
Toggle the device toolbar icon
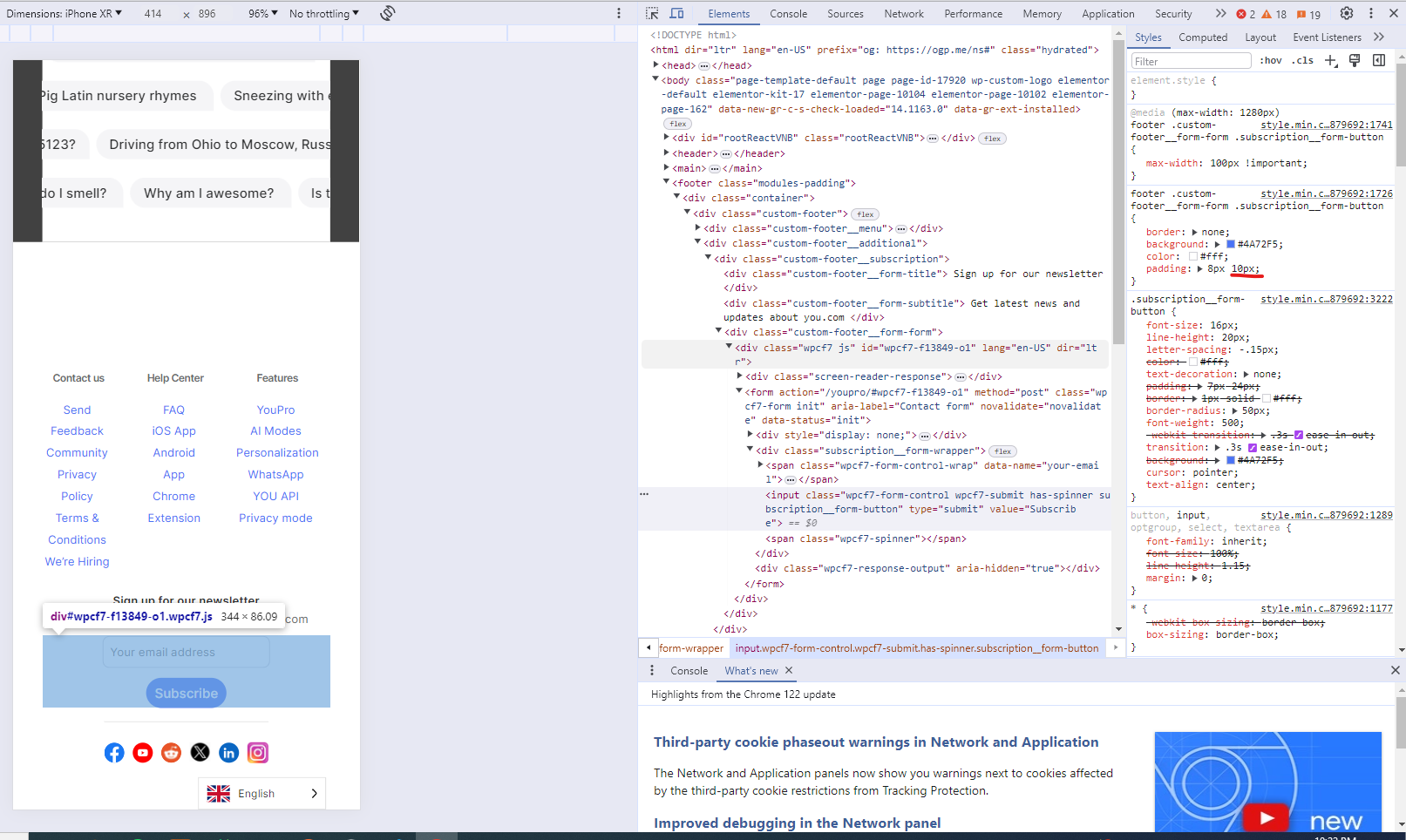pyautogui.click(x=676, y=13)
